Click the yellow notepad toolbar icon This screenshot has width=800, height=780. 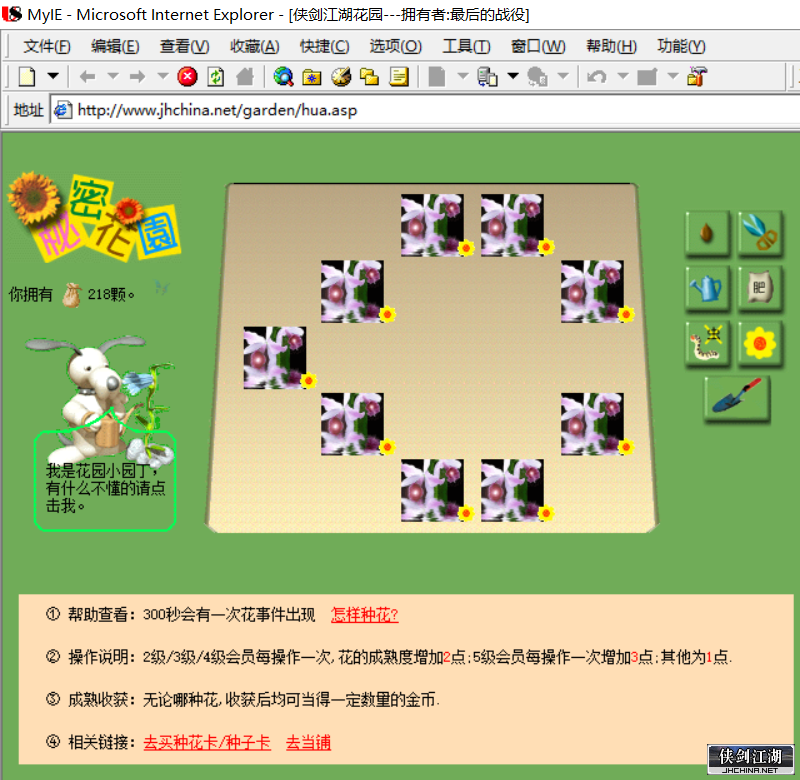[399, 77]
